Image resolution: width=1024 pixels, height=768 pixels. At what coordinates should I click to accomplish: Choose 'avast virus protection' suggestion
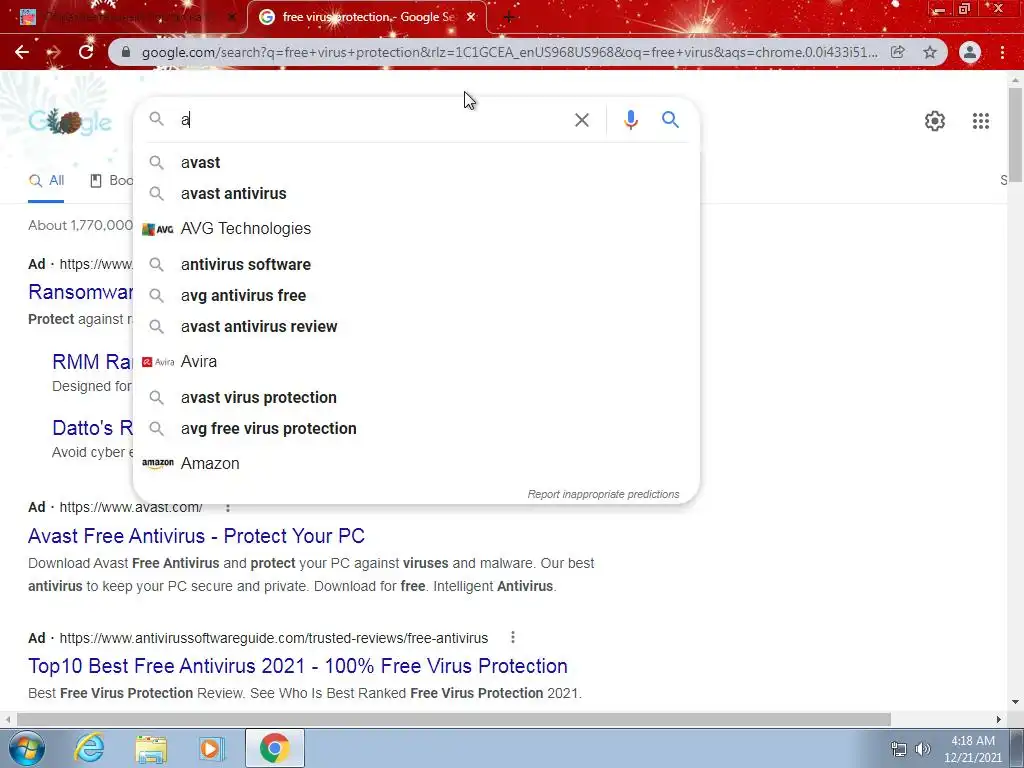416,398
